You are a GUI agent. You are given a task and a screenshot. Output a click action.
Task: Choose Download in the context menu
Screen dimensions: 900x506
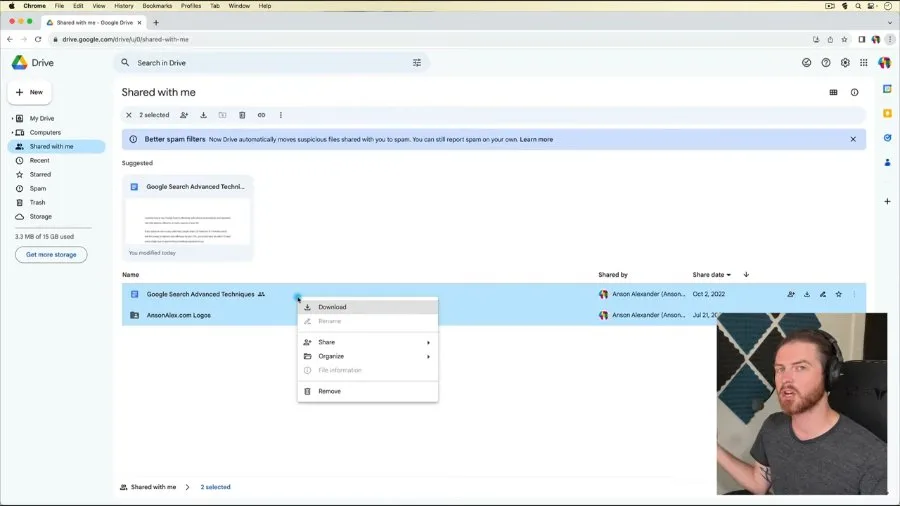click(x=367, y=307)
